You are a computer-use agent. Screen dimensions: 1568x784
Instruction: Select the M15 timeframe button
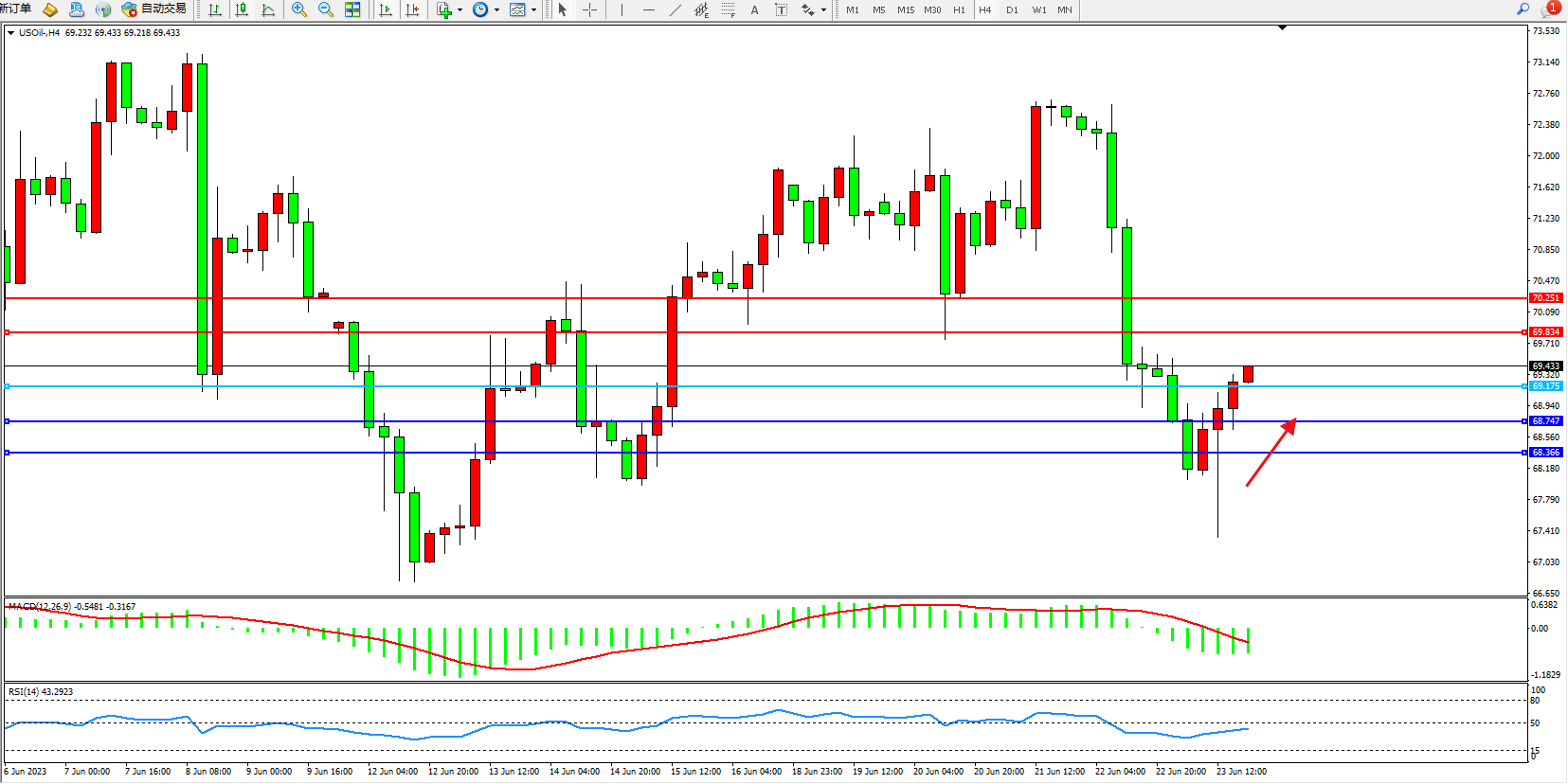[x=906, y=9]
